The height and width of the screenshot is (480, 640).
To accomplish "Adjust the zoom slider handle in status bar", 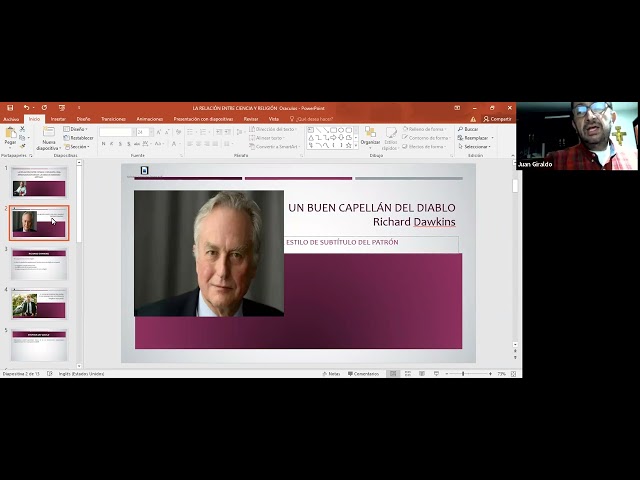I will pyautogui.click(x=463, y=373).
